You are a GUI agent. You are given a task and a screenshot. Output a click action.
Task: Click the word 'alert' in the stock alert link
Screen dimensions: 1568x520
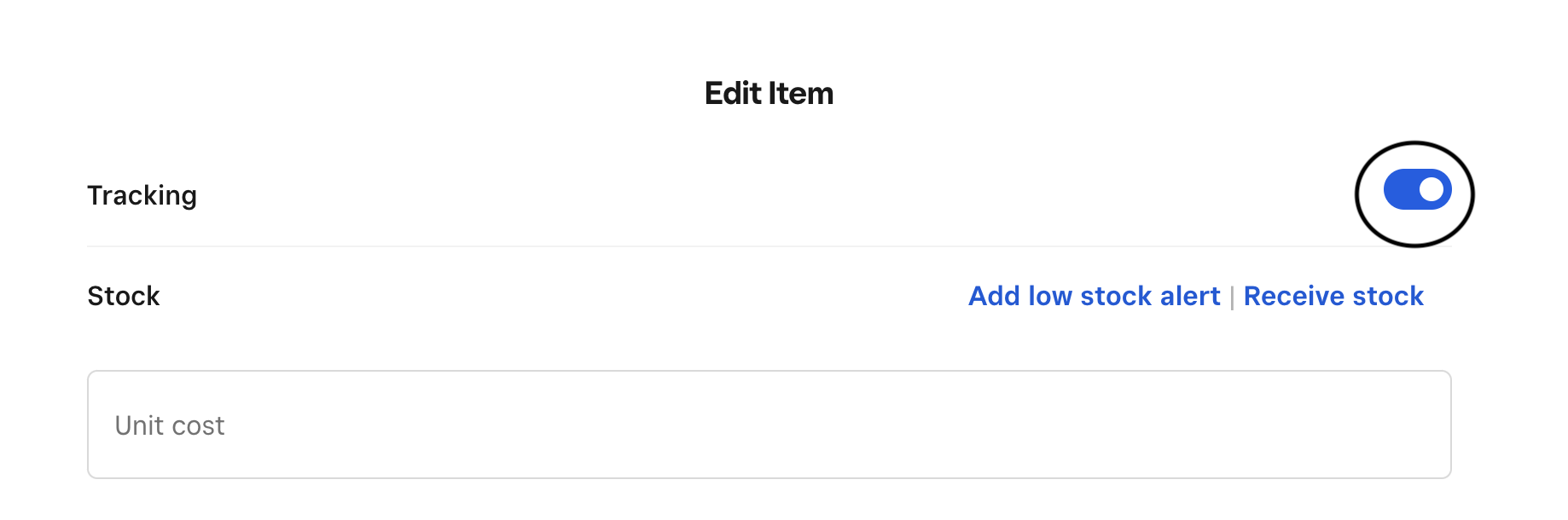[x=1190, y=296]
